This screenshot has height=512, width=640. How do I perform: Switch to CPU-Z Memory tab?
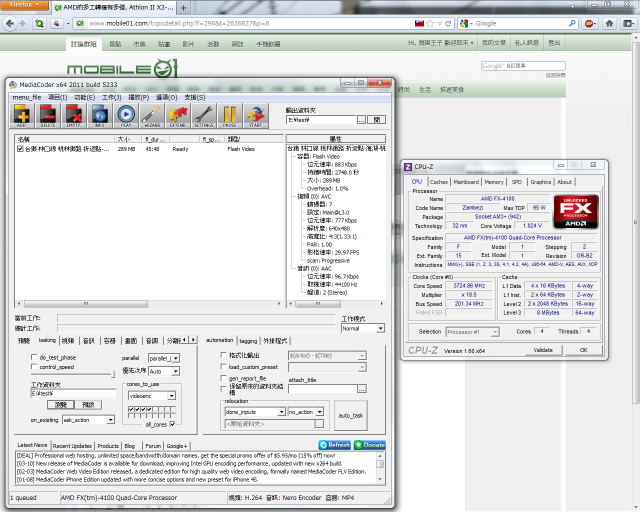[494, 182]
